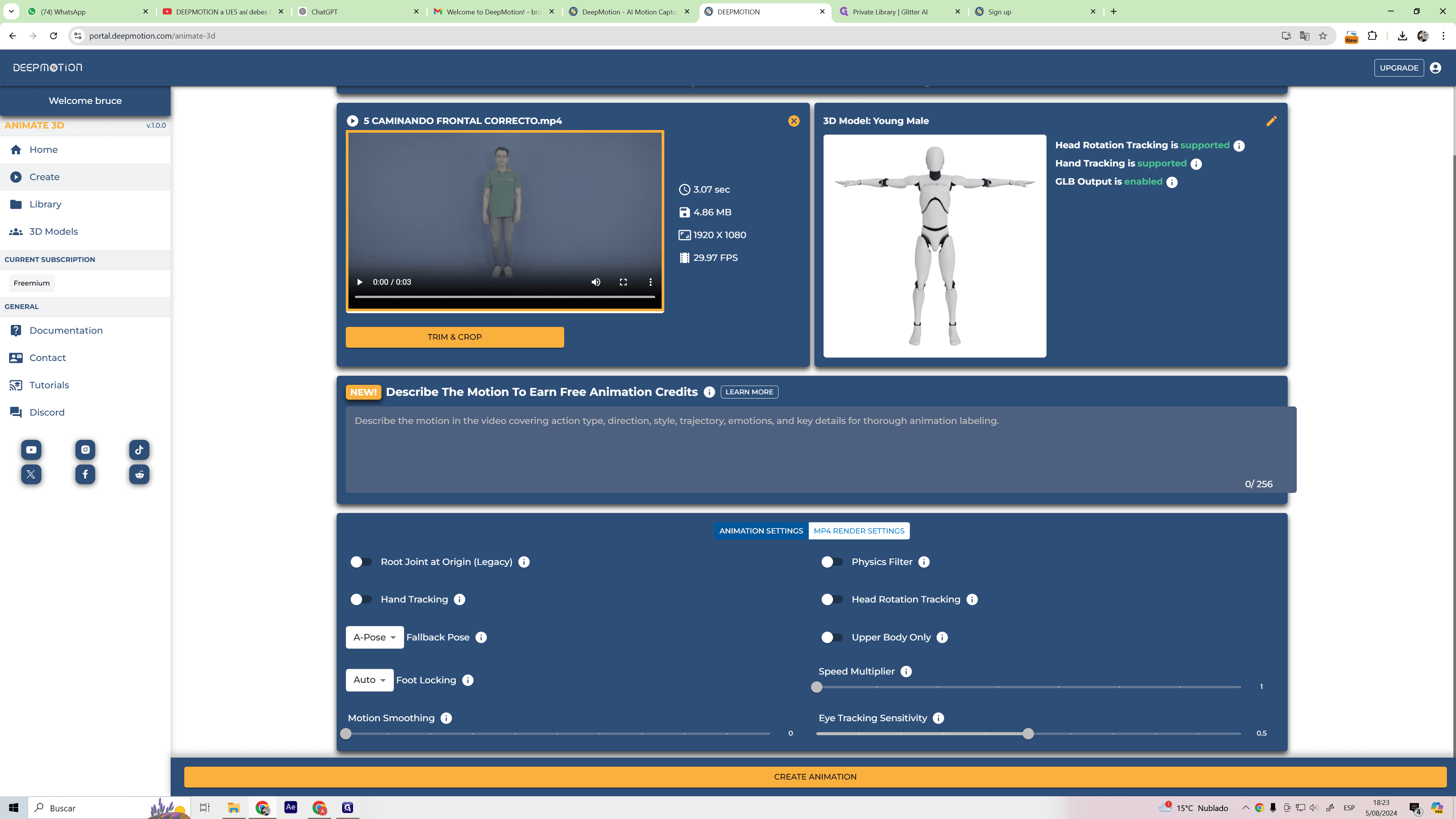1456x819 pixels.
Task: Open info for Head Rotation Tracking is supported
Action: pyautogui.click(x=1239, y=146)
